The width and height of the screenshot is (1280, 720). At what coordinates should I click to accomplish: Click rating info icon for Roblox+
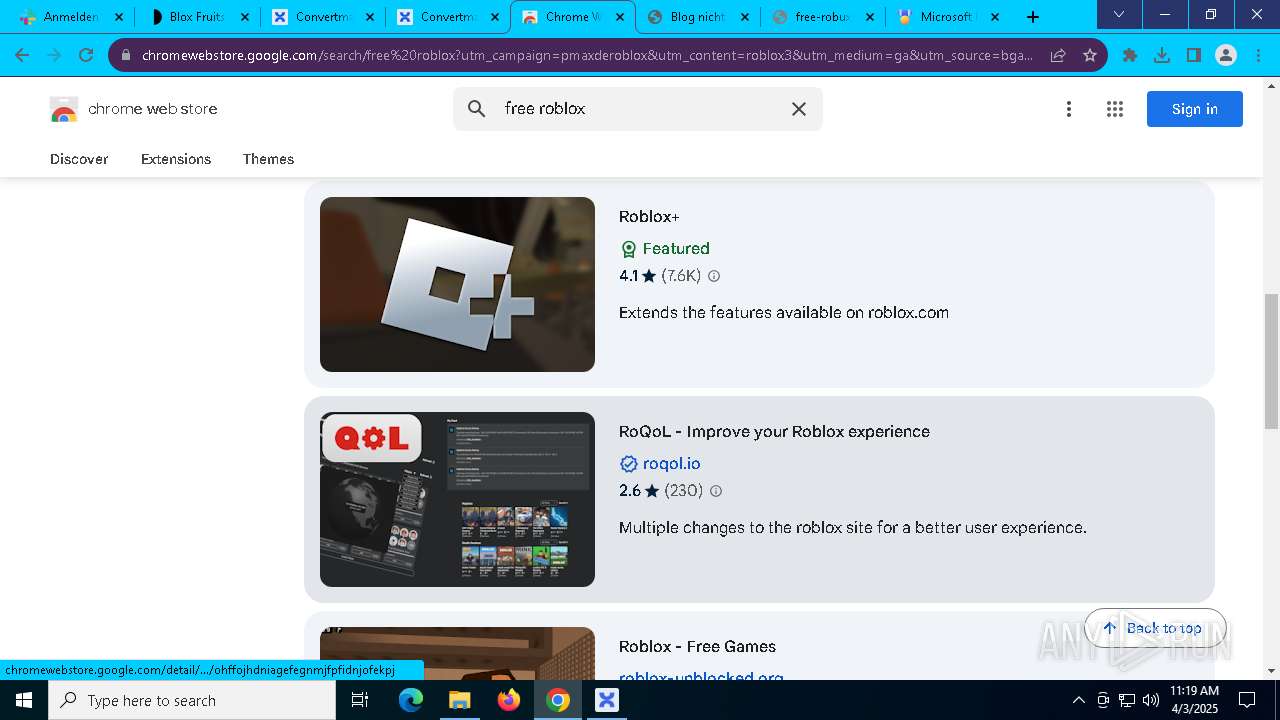(x=714, y=276)
